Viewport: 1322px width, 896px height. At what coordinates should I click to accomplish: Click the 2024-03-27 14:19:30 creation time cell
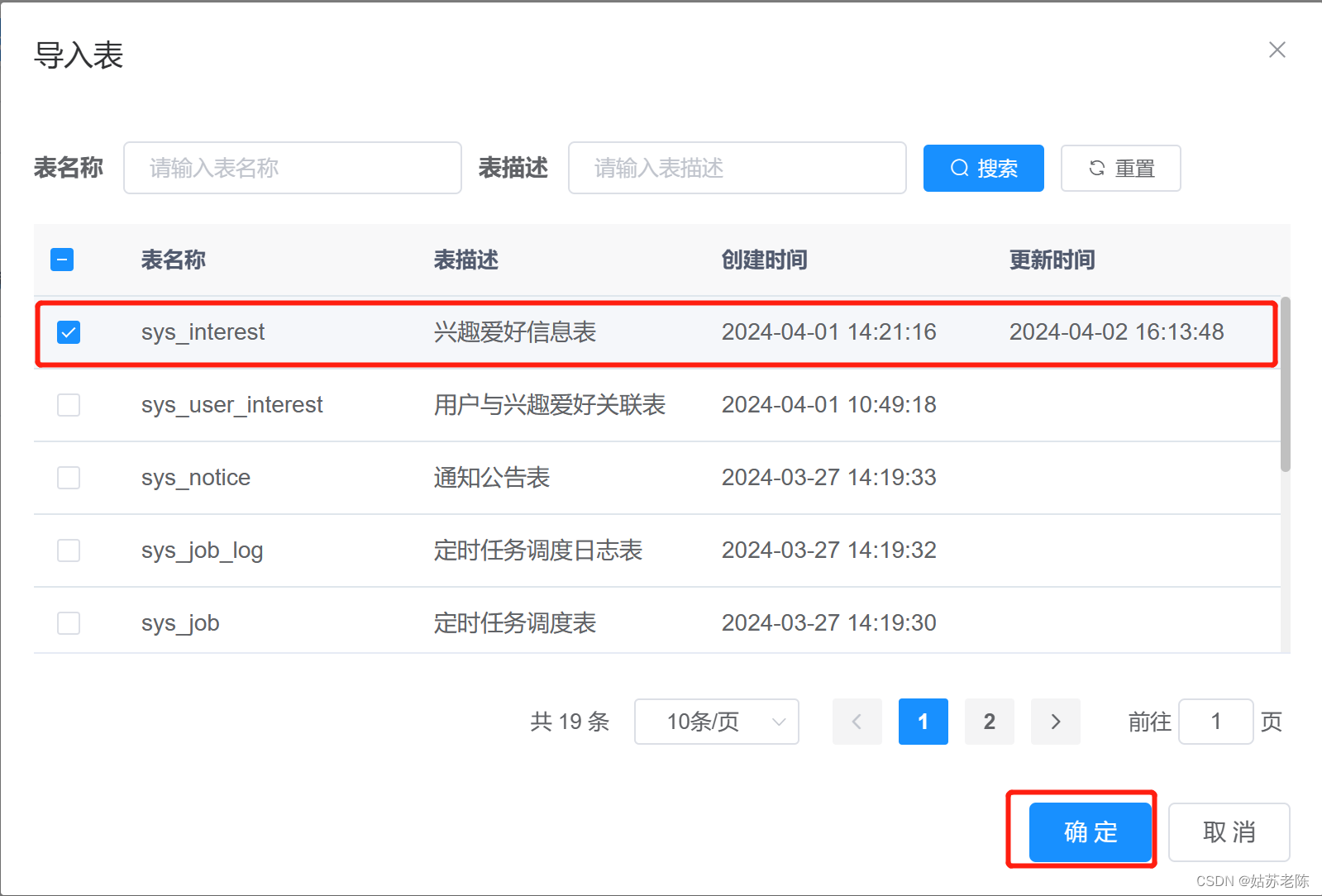[x=829, y=623]
